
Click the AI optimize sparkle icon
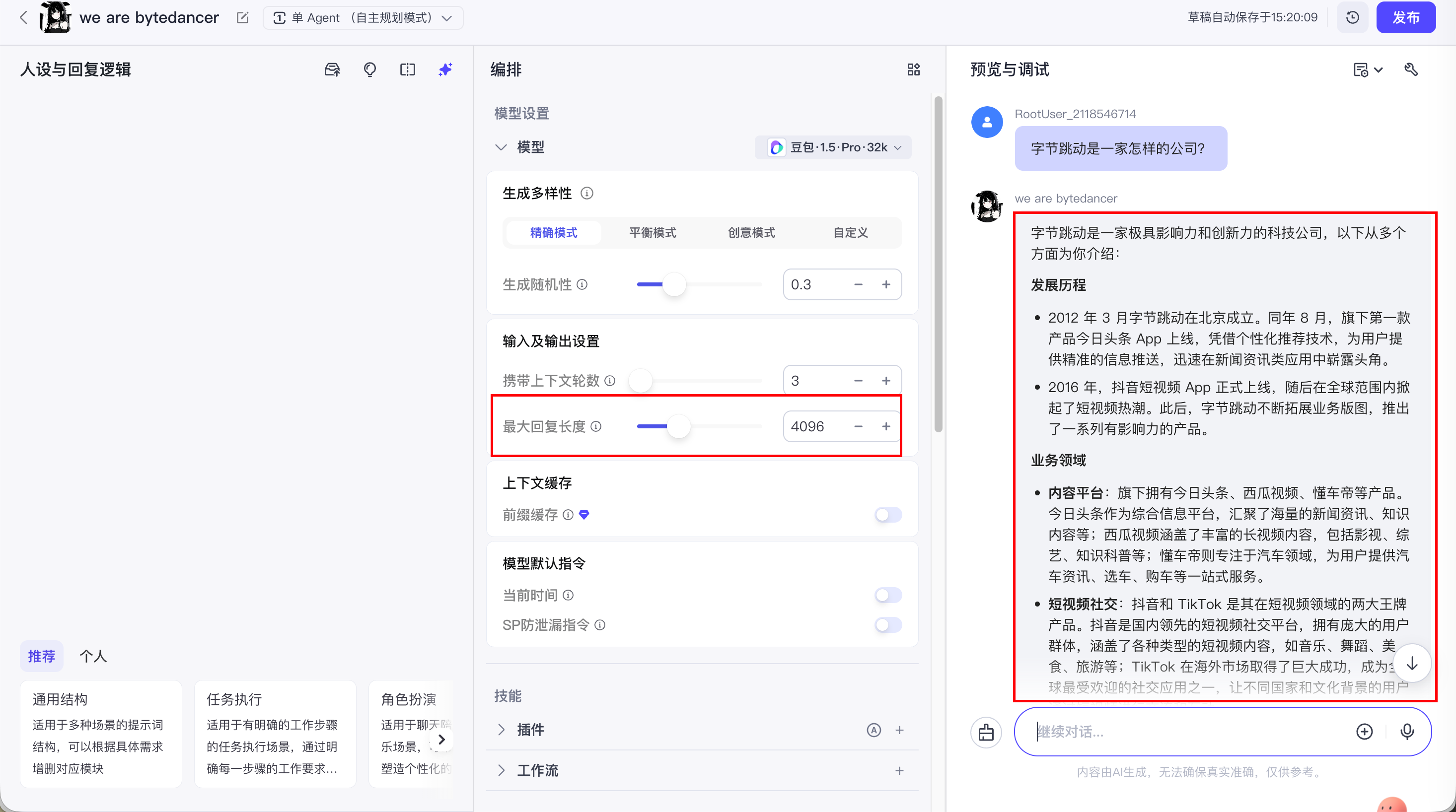445,69
